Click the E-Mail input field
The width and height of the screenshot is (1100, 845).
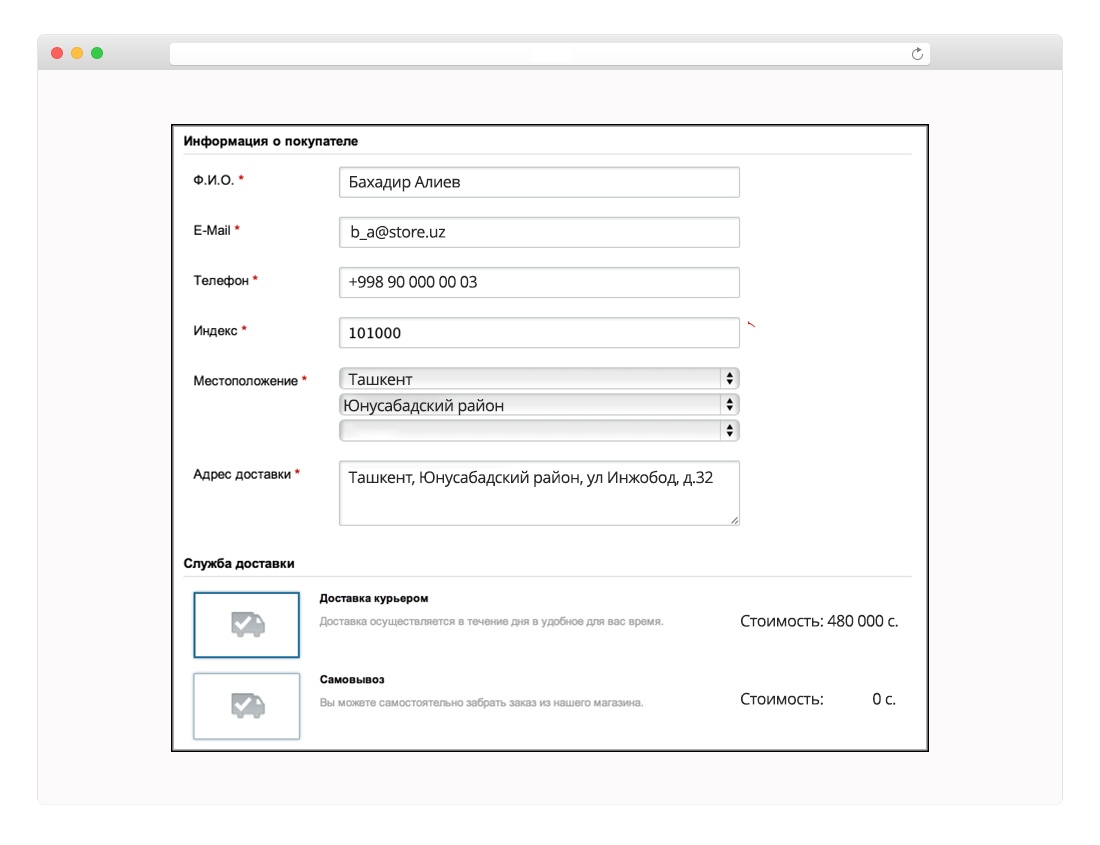coord(539,232)
